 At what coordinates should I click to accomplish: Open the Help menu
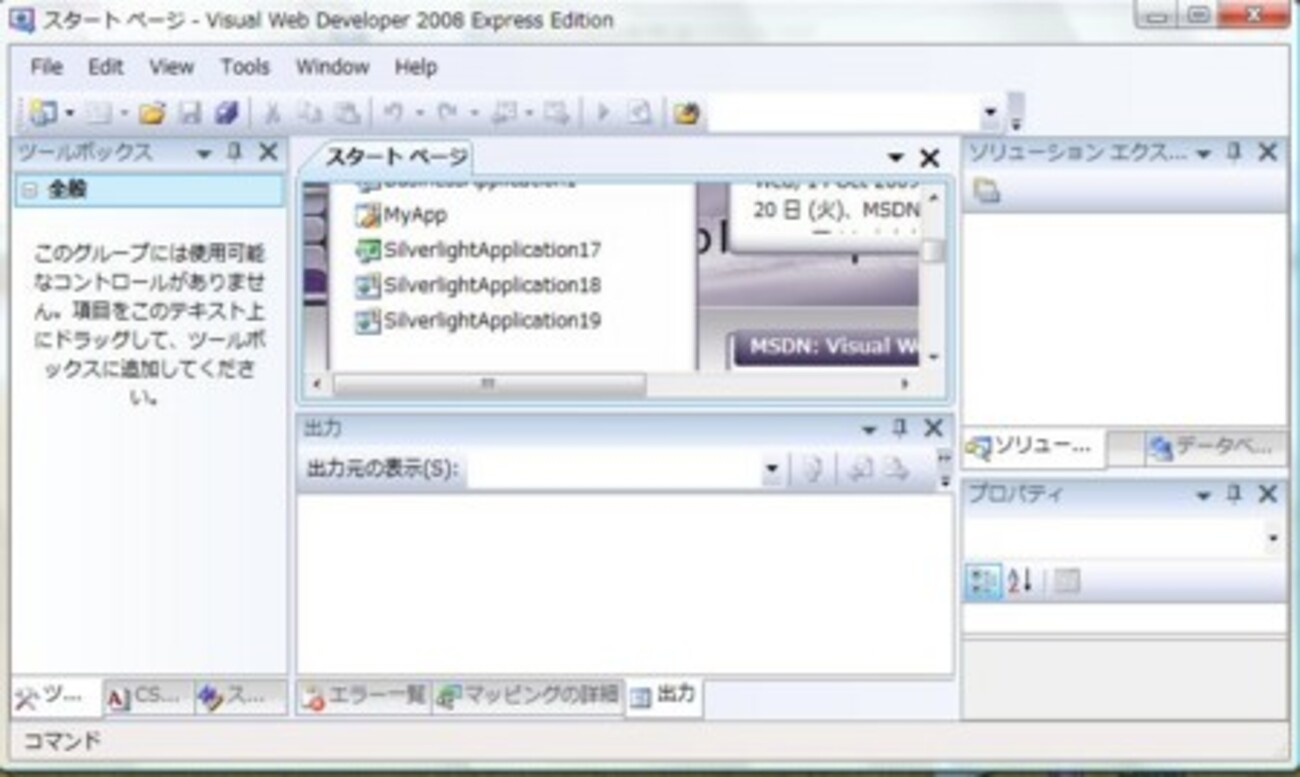point(415,67)
